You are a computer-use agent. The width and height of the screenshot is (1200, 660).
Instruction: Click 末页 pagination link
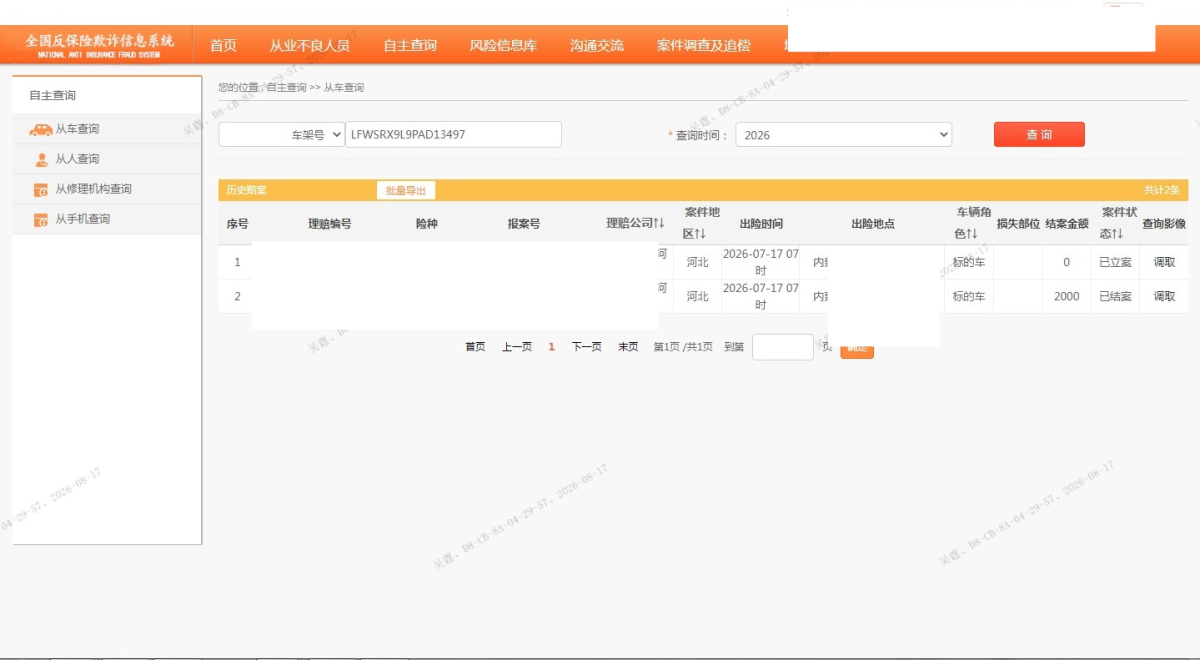tap(628, 347)
